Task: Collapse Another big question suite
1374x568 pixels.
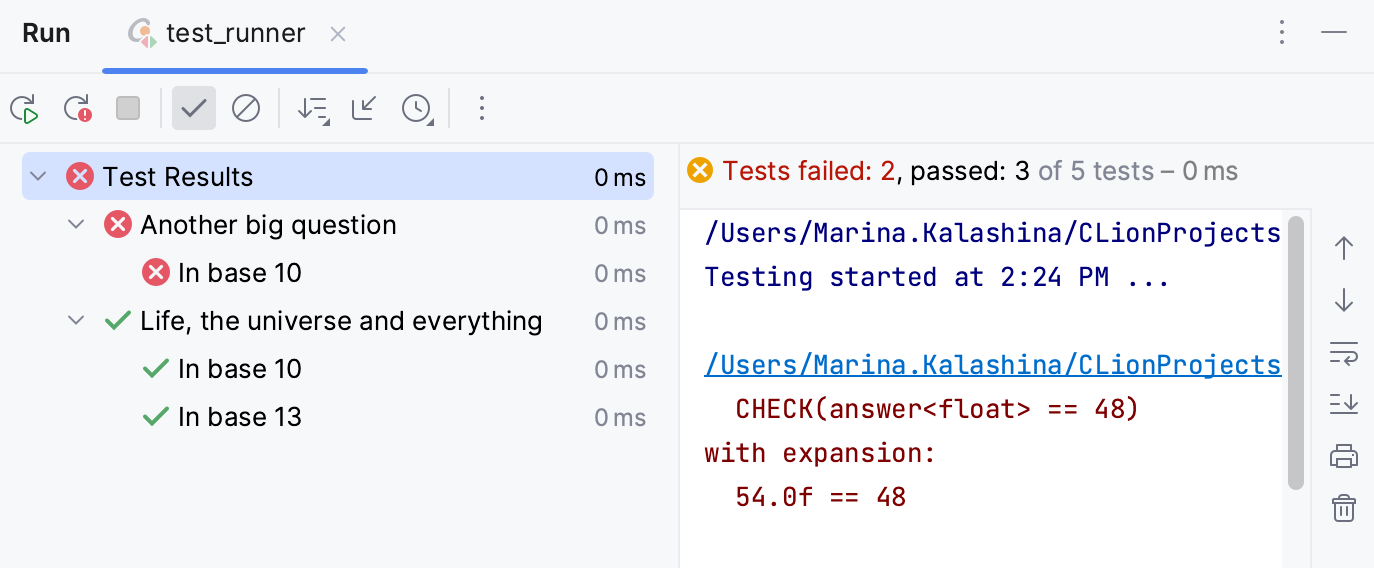Action: click(x=77, y=225)
